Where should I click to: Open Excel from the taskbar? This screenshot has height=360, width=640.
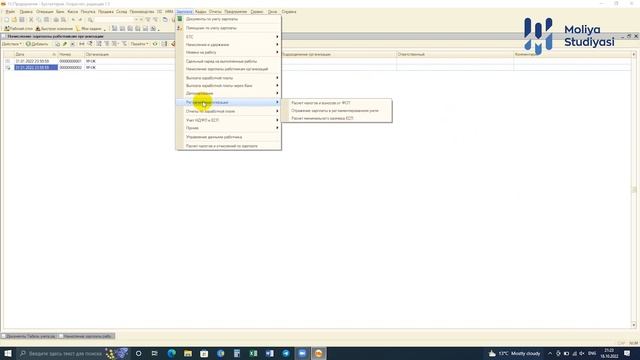click(253, 353)
